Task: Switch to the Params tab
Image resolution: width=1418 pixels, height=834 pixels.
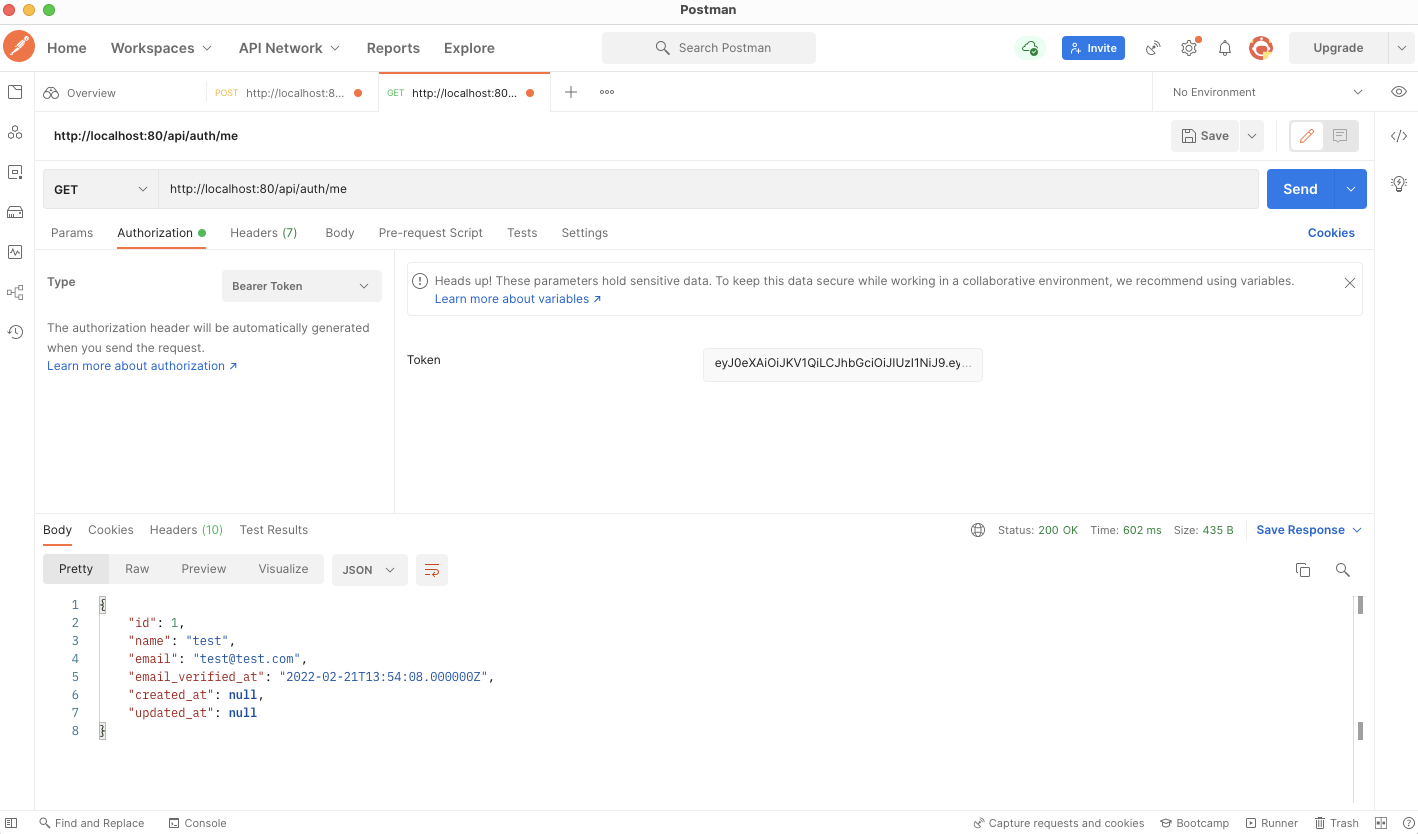Action: click(72, 233)
